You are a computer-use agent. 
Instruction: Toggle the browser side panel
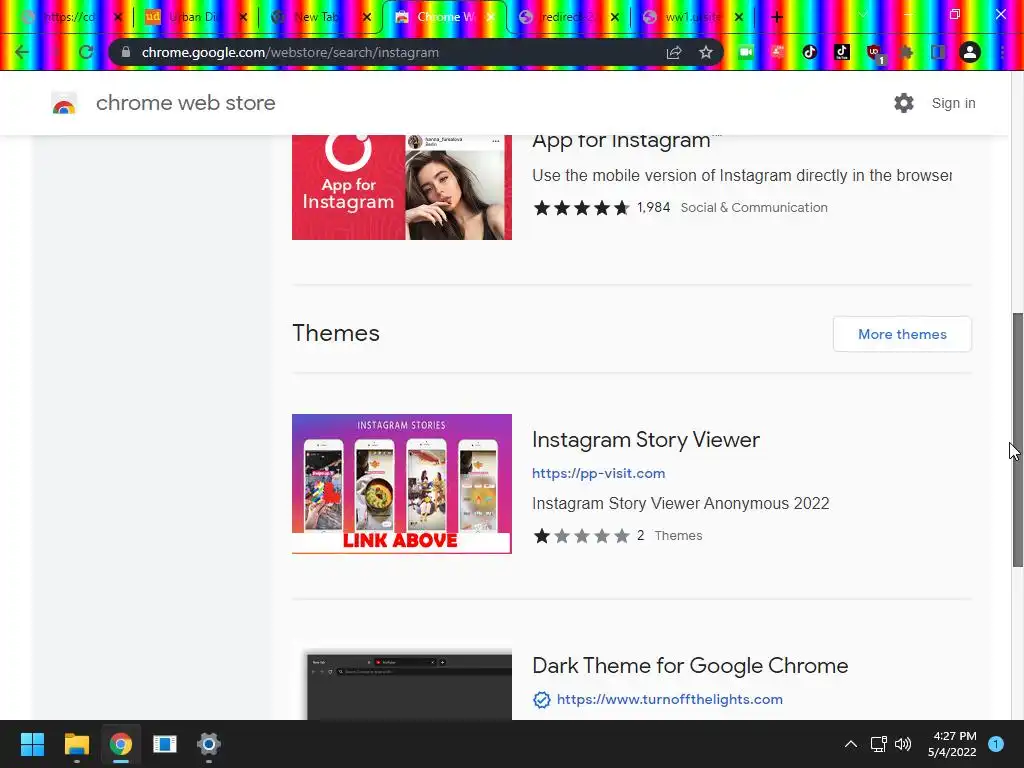pos(938,52)
